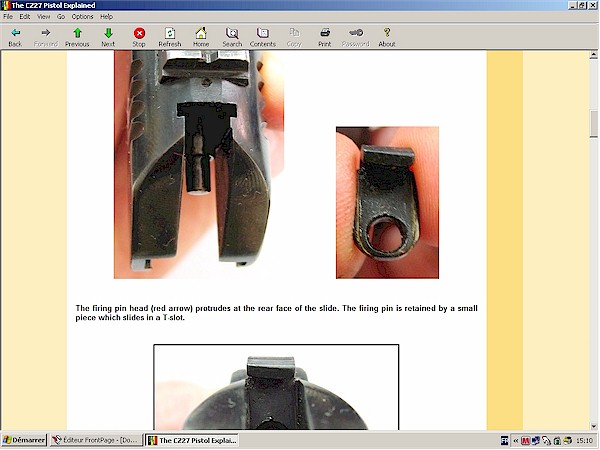Open the About dialog

coord(386,37)
